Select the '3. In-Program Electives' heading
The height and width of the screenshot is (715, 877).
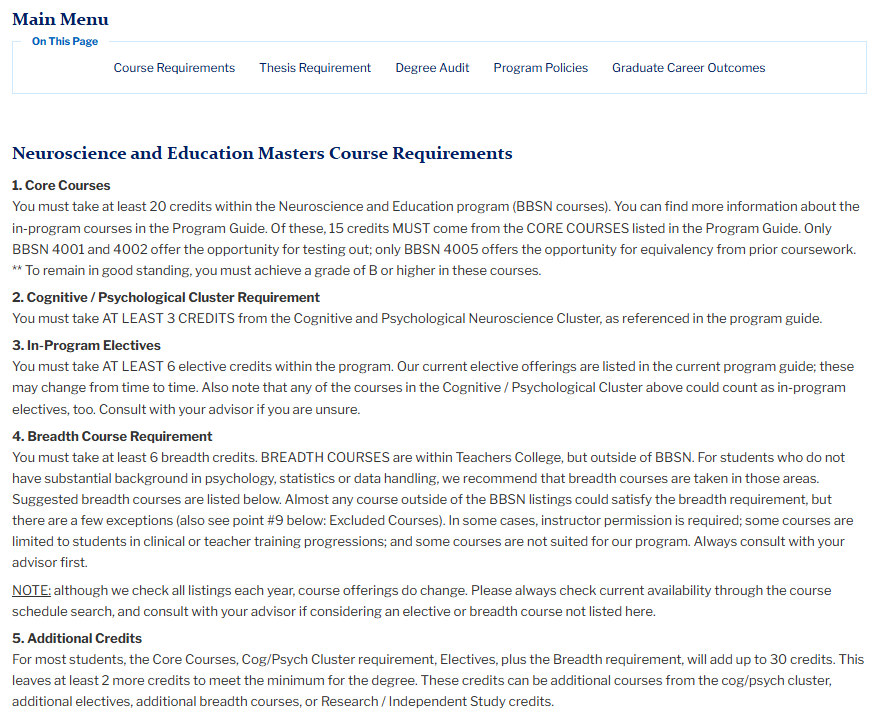[86, 345]
